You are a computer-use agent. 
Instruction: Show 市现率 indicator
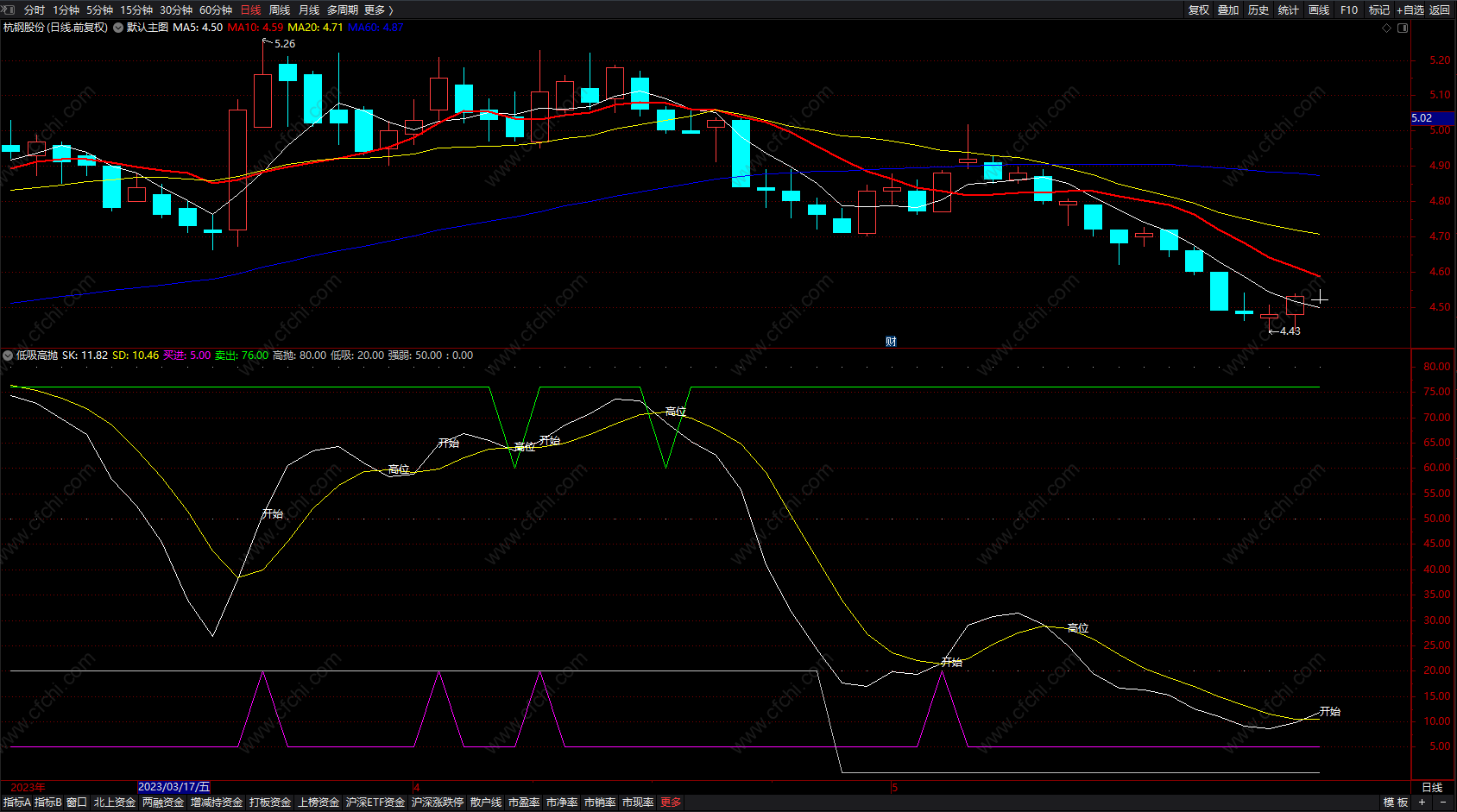(x=638, y=803)
